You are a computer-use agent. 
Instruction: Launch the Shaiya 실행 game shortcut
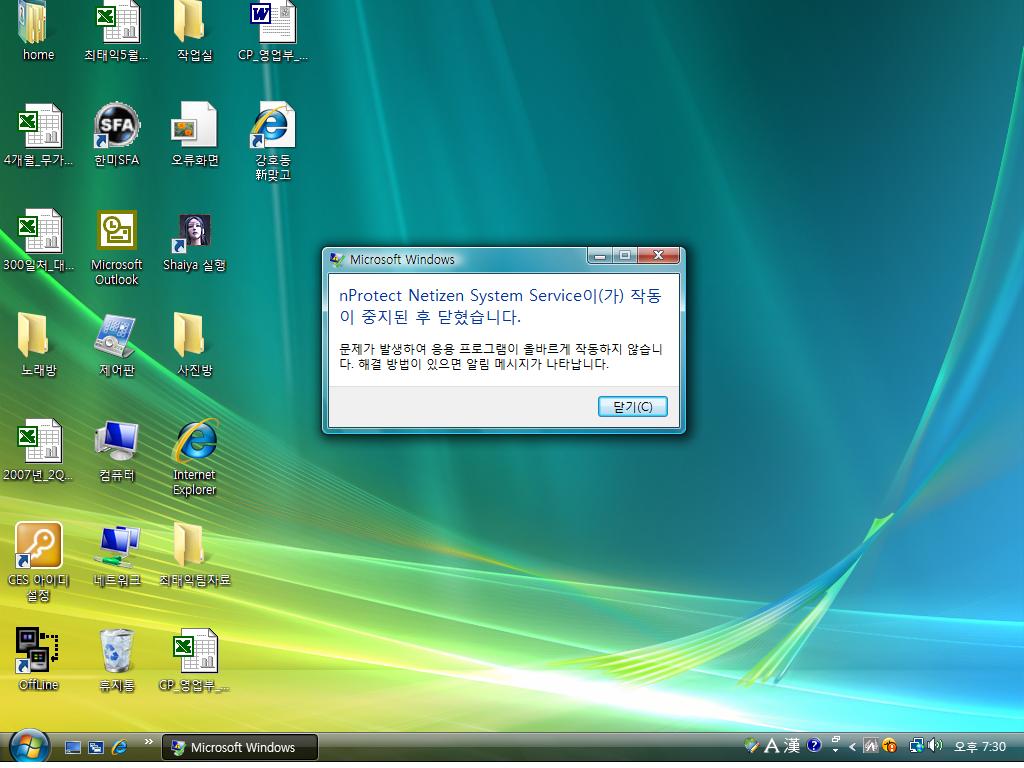(x=194, y=242)
